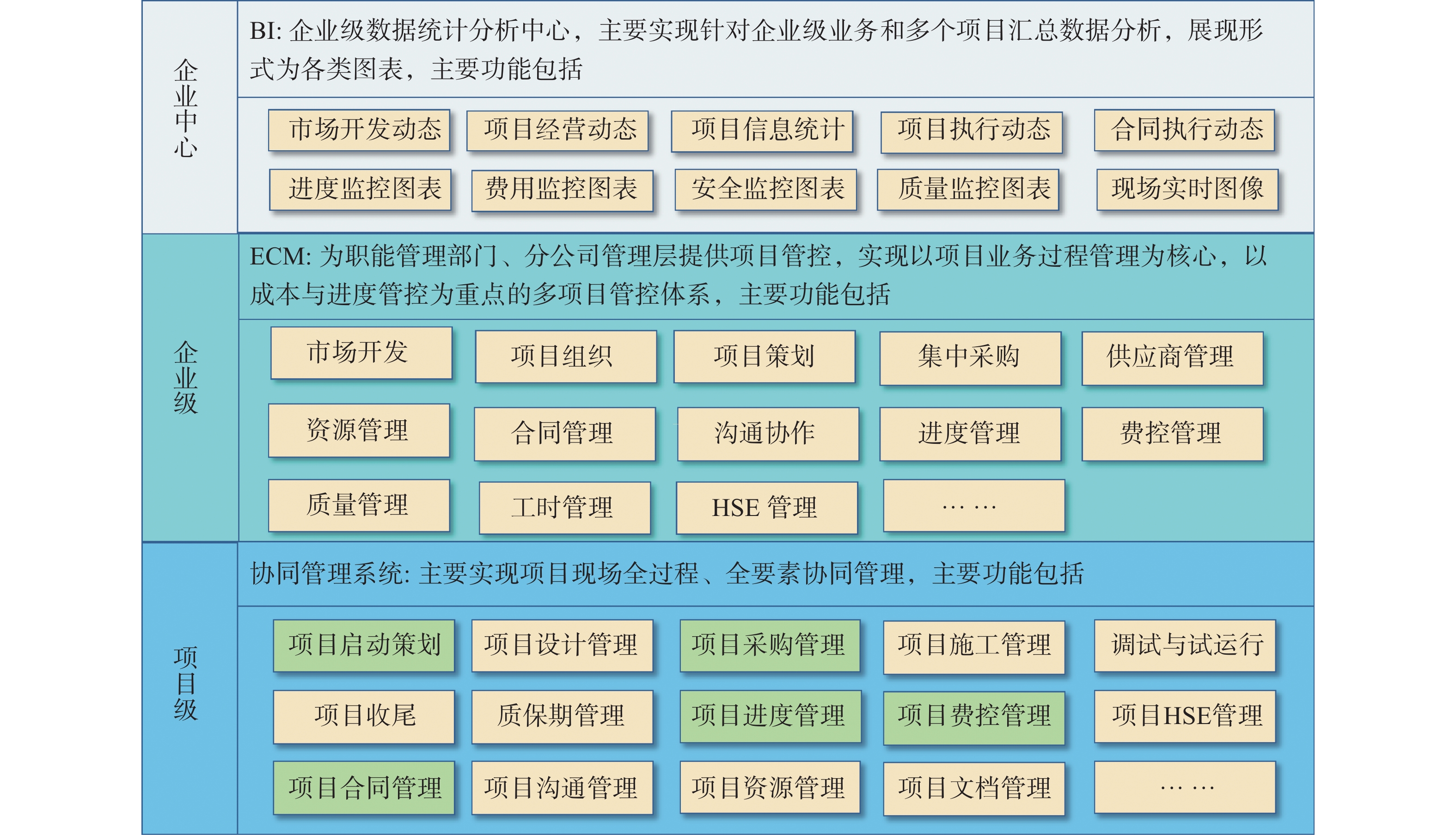Select the 项目级 vertical label
Screen dimensions: 1456x835
pos(186,684)
